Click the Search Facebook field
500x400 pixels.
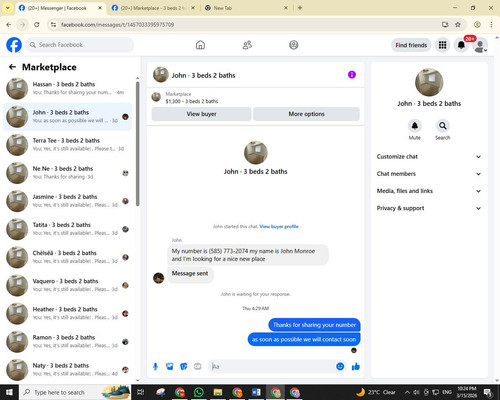pyautogui.click(x=80, y=45)
